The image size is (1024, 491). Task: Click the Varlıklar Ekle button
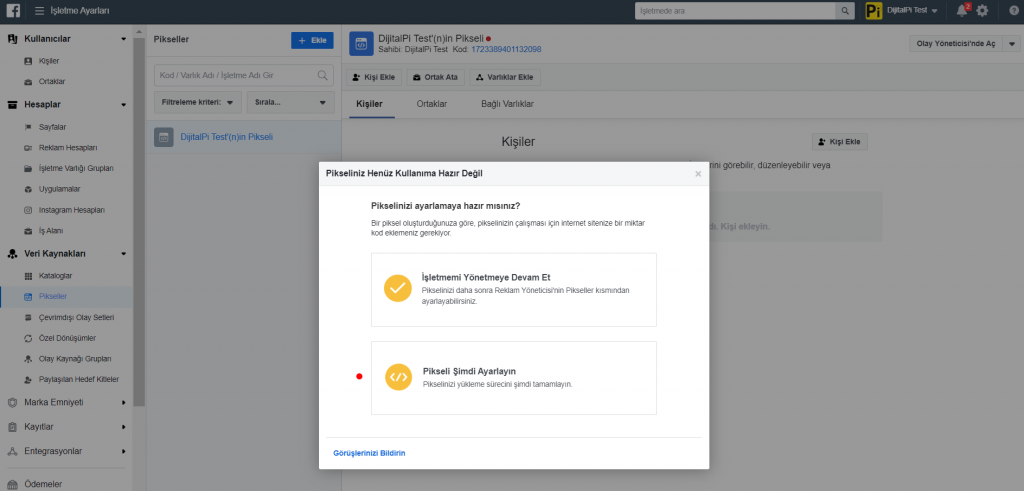click(505, 77)
